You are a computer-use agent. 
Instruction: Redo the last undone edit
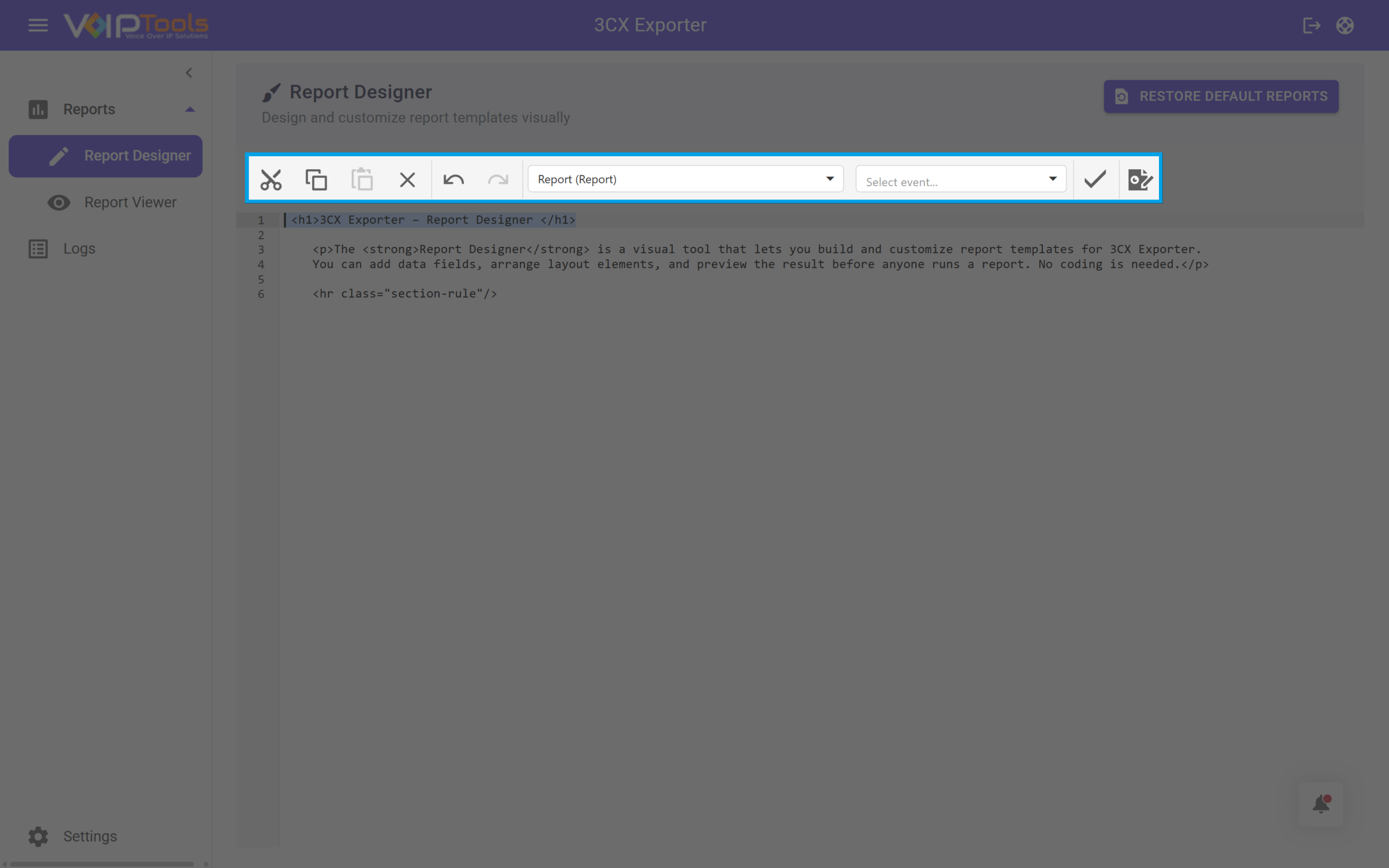(x=498, y=180)
